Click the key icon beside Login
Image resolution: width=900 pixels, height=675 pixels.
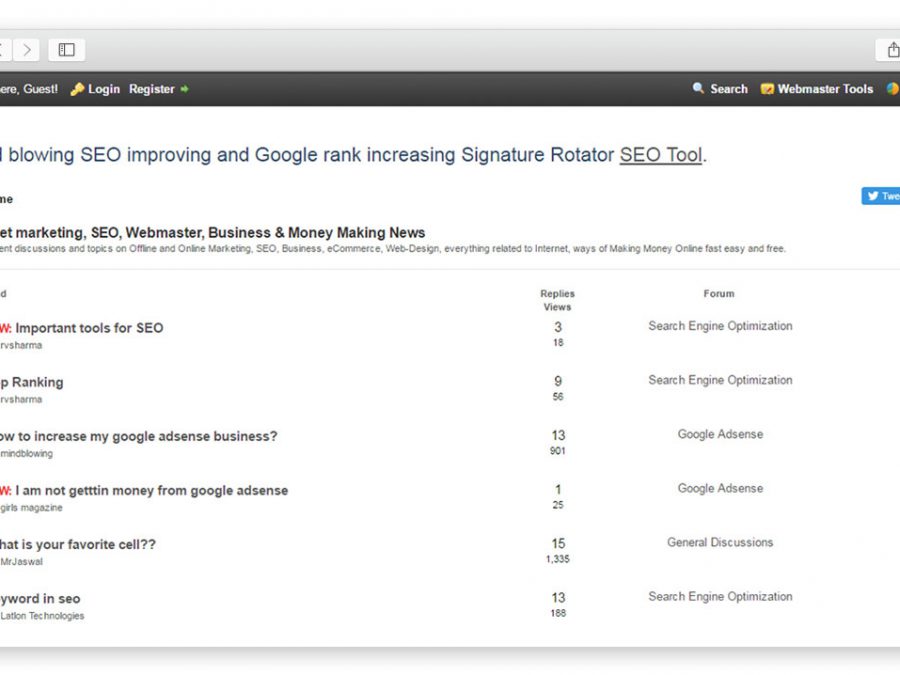pos(77,89)
